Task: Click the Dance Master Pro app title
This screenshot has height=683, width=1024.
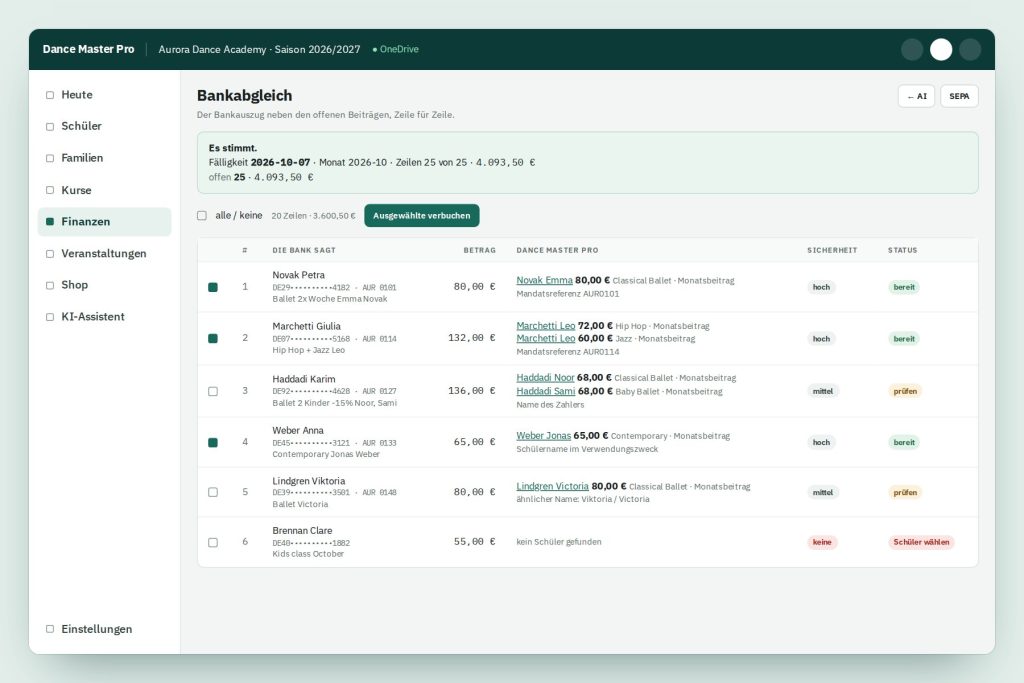Action: pos(88,49)
